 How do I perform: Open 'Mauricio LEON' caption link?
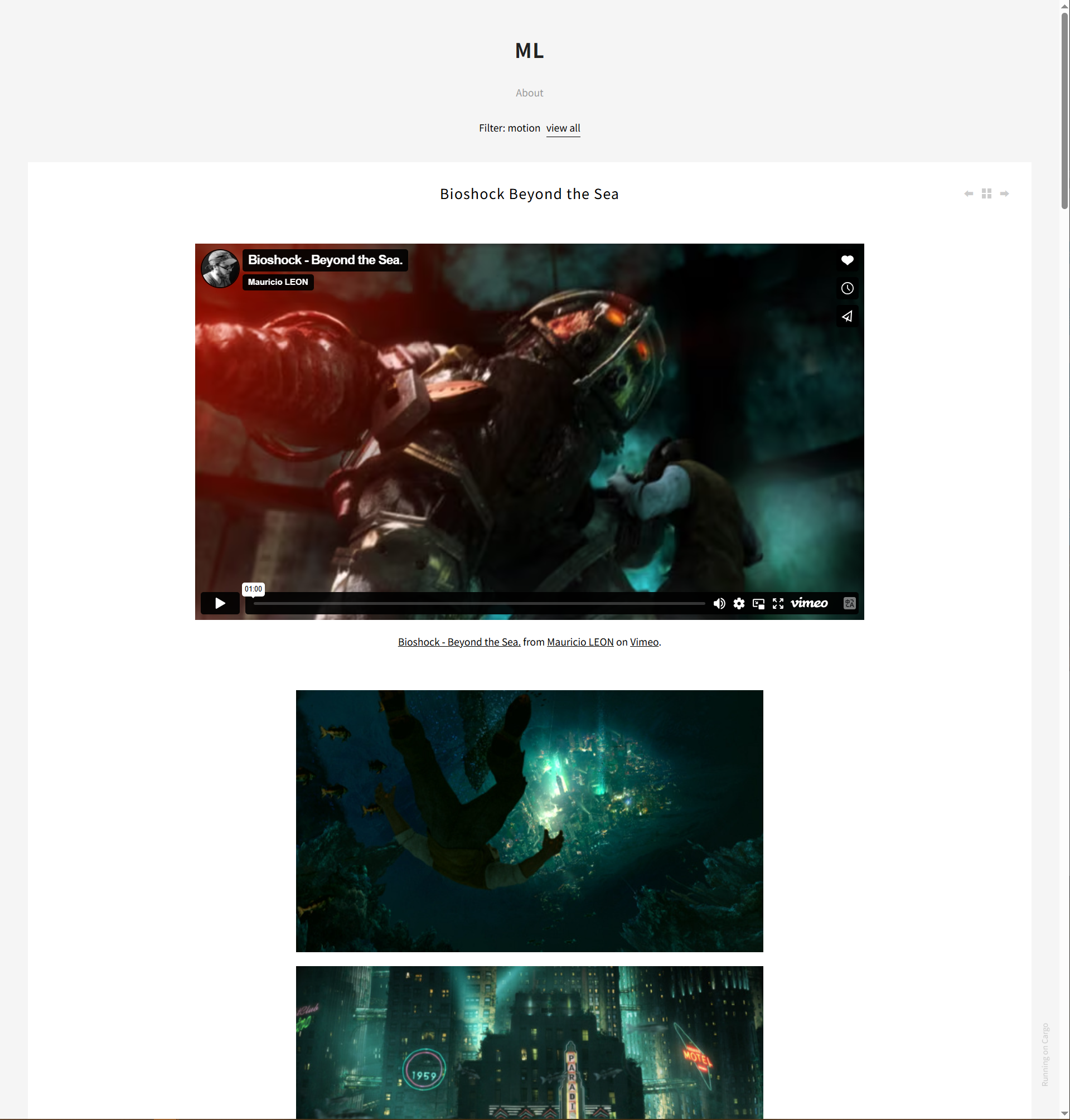point(580,642)
